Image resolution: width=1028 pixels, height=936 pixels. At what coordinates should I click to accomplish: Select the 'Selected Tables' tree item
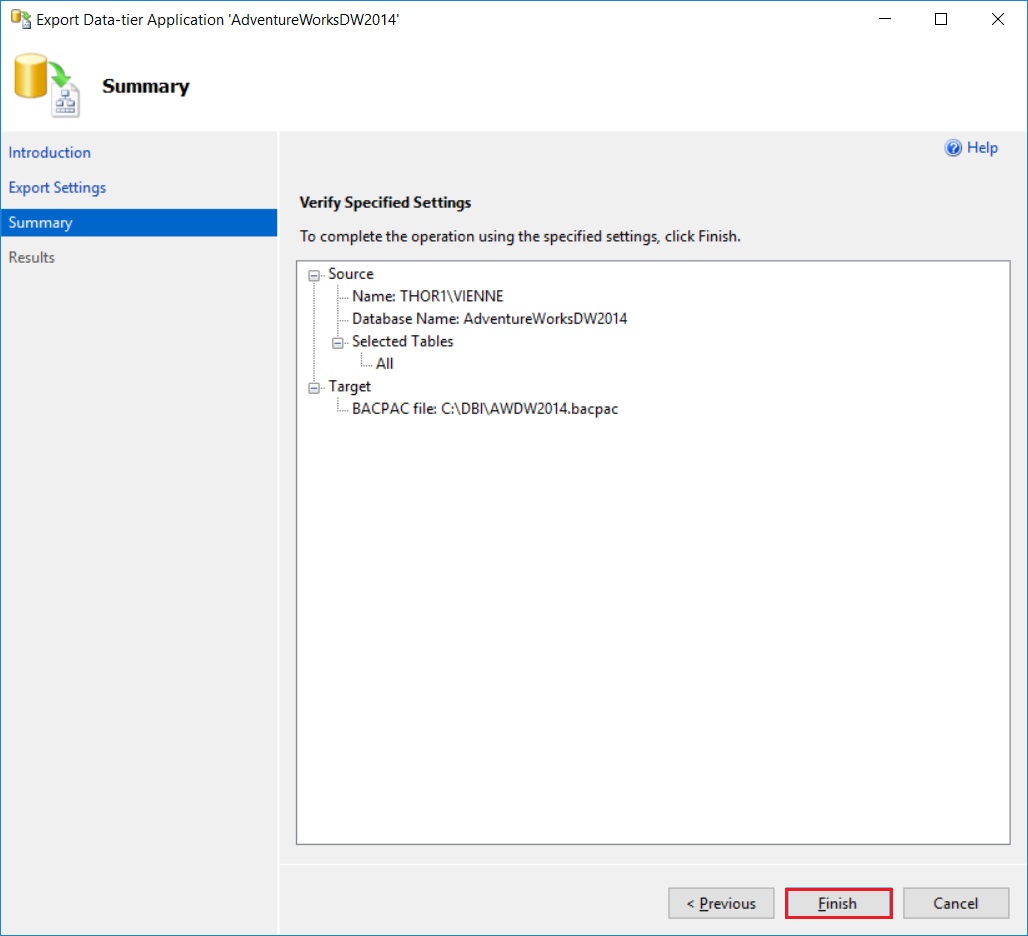pyautogui.click(x=403, y=341)
